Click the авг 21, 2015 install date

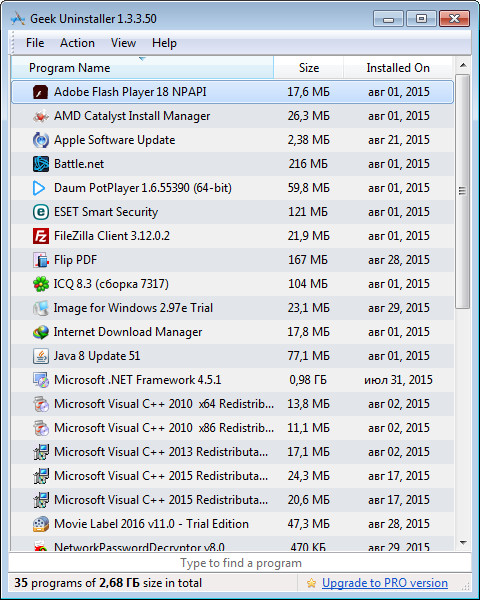(399, 140)
